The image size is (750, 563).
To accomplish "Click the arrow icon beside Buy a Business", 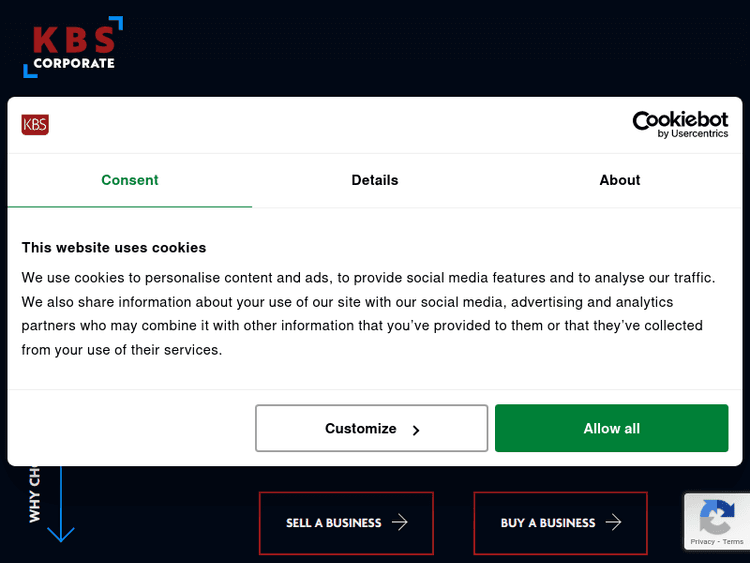I will 614,522.
